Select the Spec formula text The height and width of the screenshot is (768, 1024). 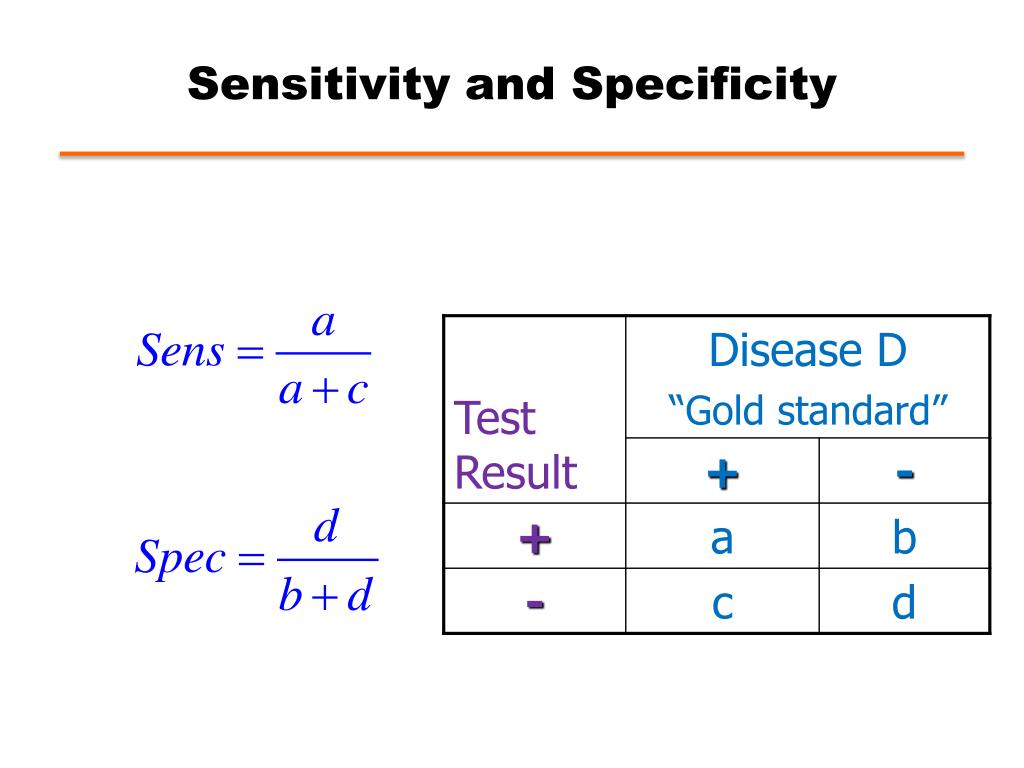257,561
